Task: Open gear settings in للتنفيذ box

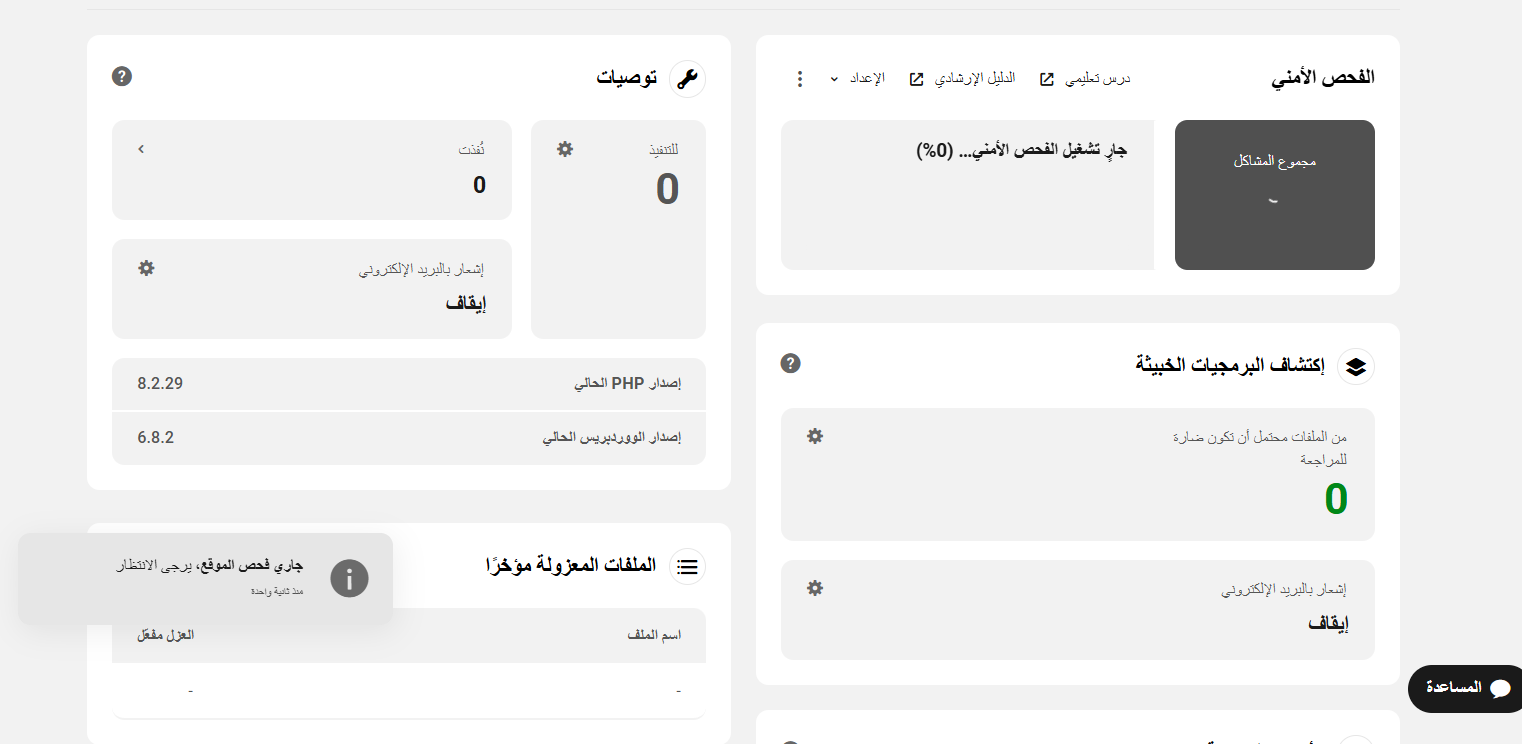Action: coord(565,149)
